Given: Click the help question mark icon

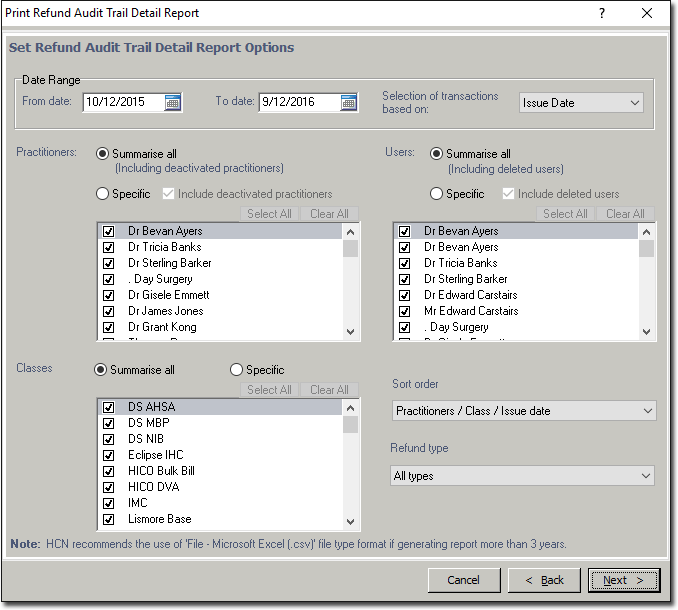Looking at the screenshot, I should 602,13.
